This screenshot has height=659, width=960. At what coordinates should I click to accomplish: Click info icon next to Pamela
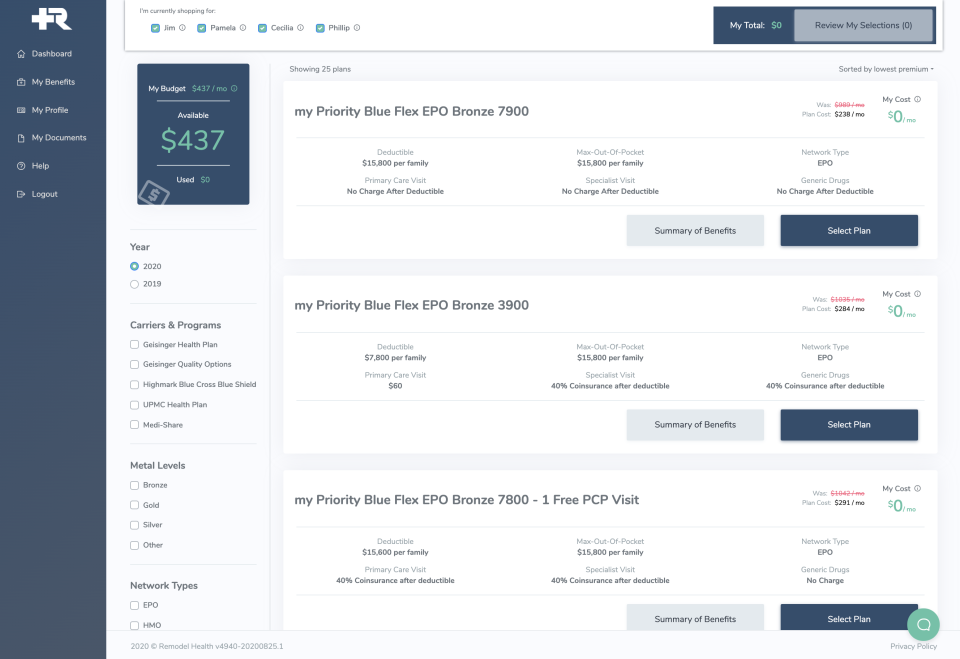coord(243,28)
